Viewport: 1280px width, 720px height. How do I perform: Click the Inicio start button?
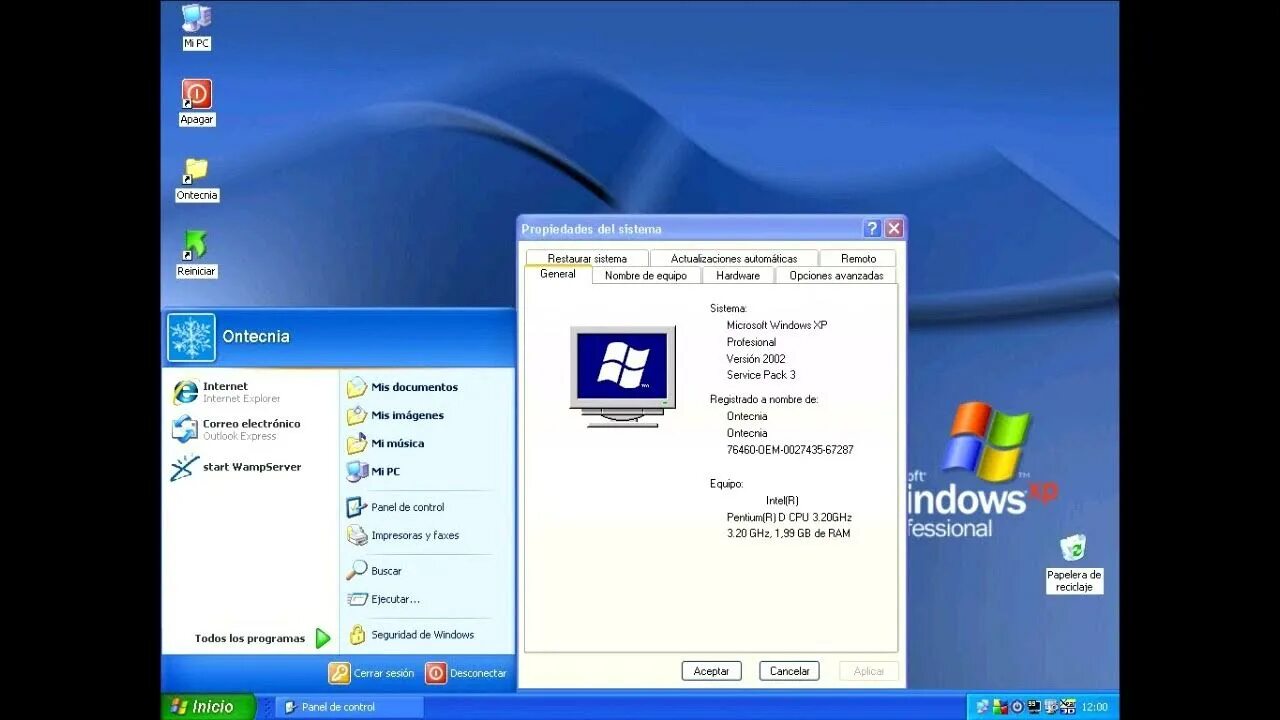pyautogui.click(x=209, y=706)
